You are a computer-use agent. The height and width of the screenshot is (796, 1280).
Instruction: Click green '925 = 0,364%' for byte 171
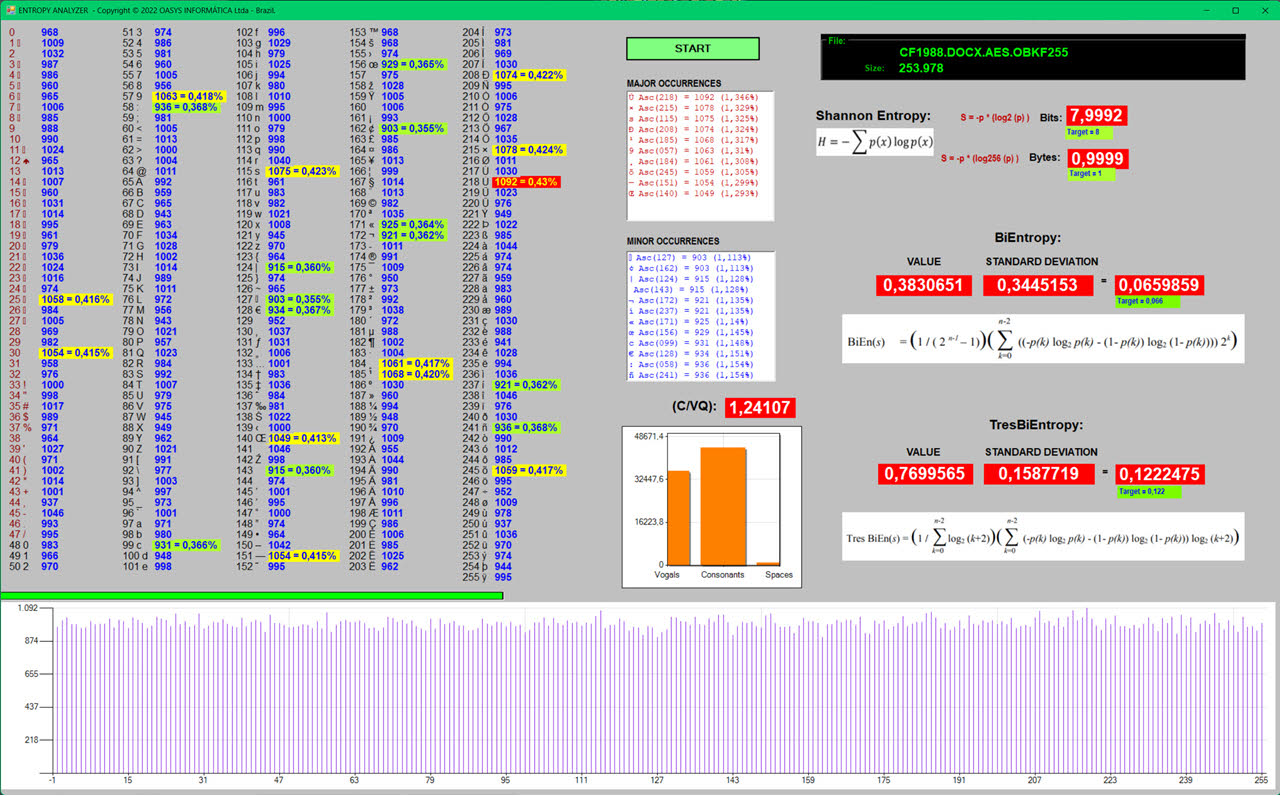(413, 225)
